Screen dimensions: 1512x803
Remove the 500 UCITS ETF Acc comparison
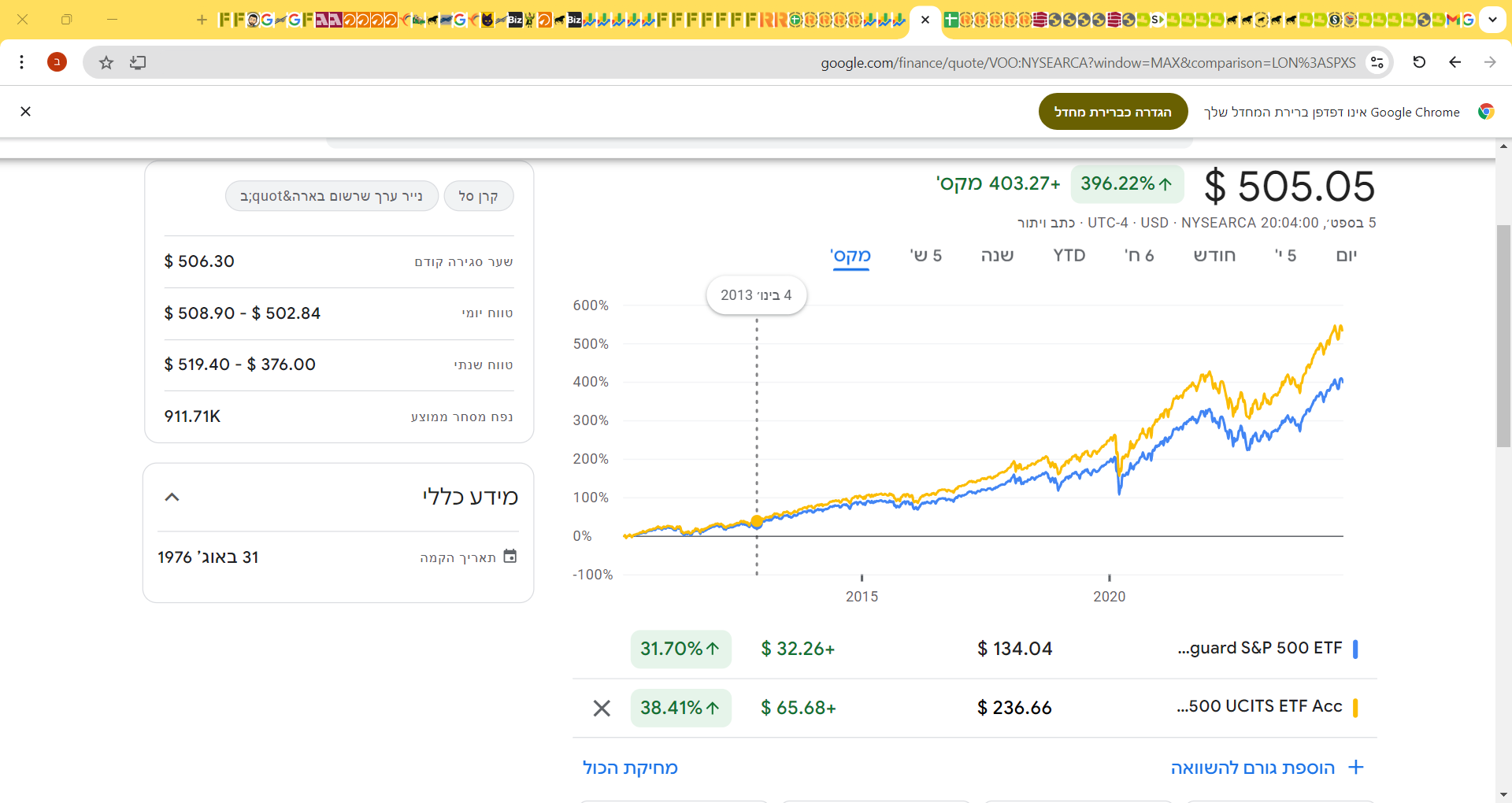coord(602,708)
